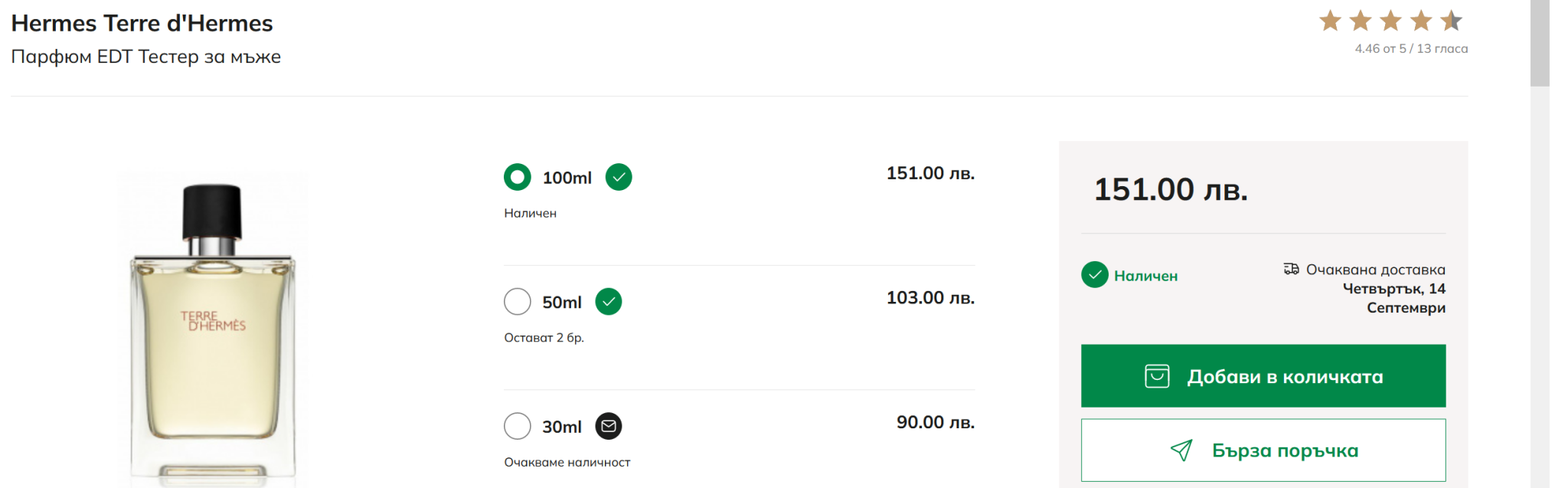Screen dimensions: 1568x488
Task: Click the shopping bag icon on cart button
Action: (1157, 376)
